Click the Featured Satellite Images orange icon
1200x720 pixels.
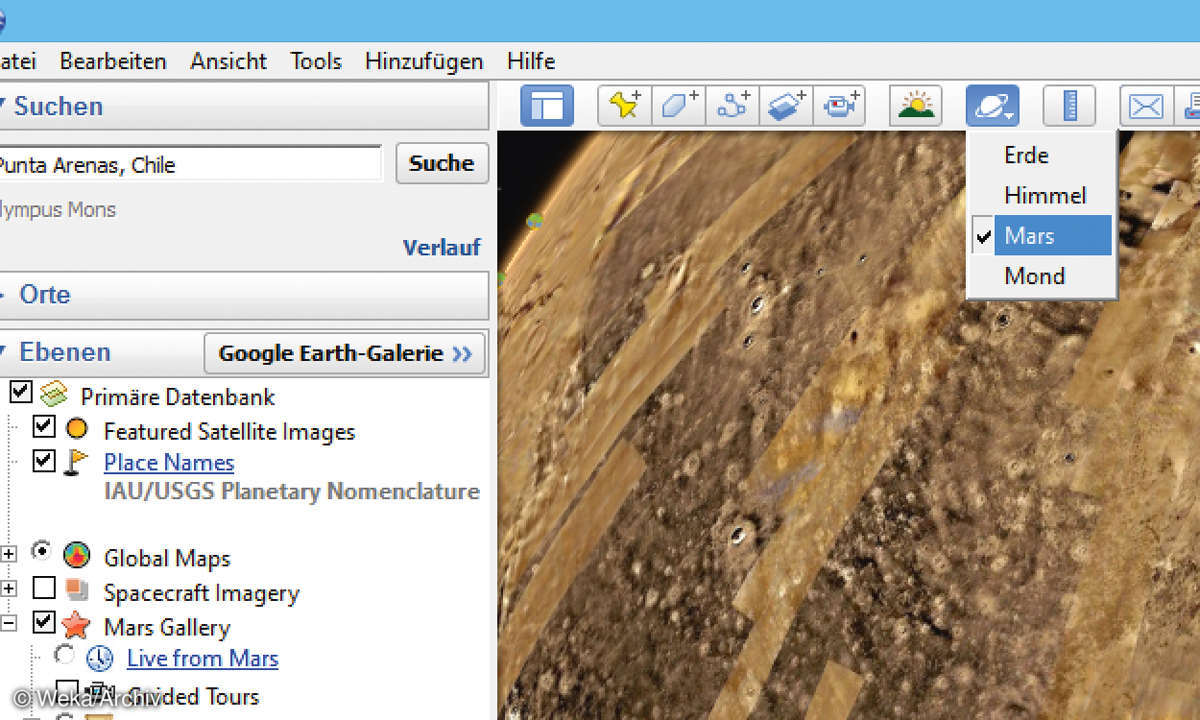(x=76, y=430)
